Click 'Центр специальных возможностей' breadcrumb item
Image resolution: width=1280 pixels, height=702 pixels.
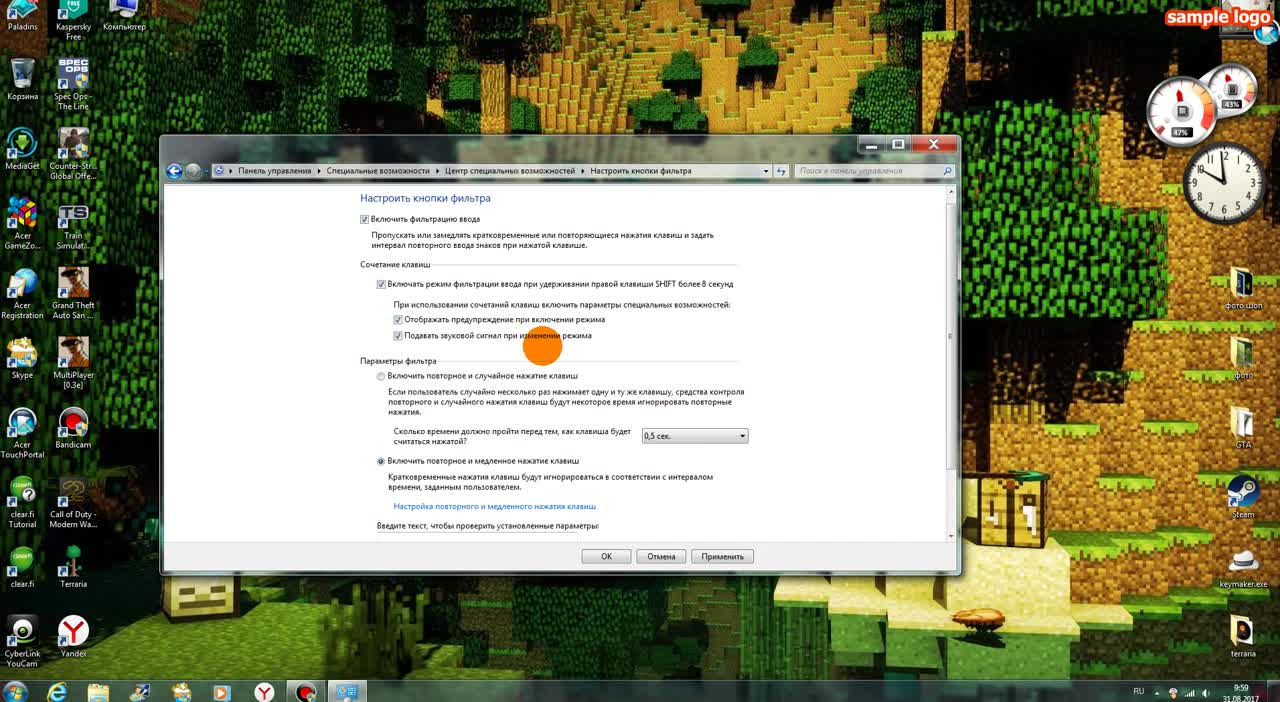[x=510, y=171]
